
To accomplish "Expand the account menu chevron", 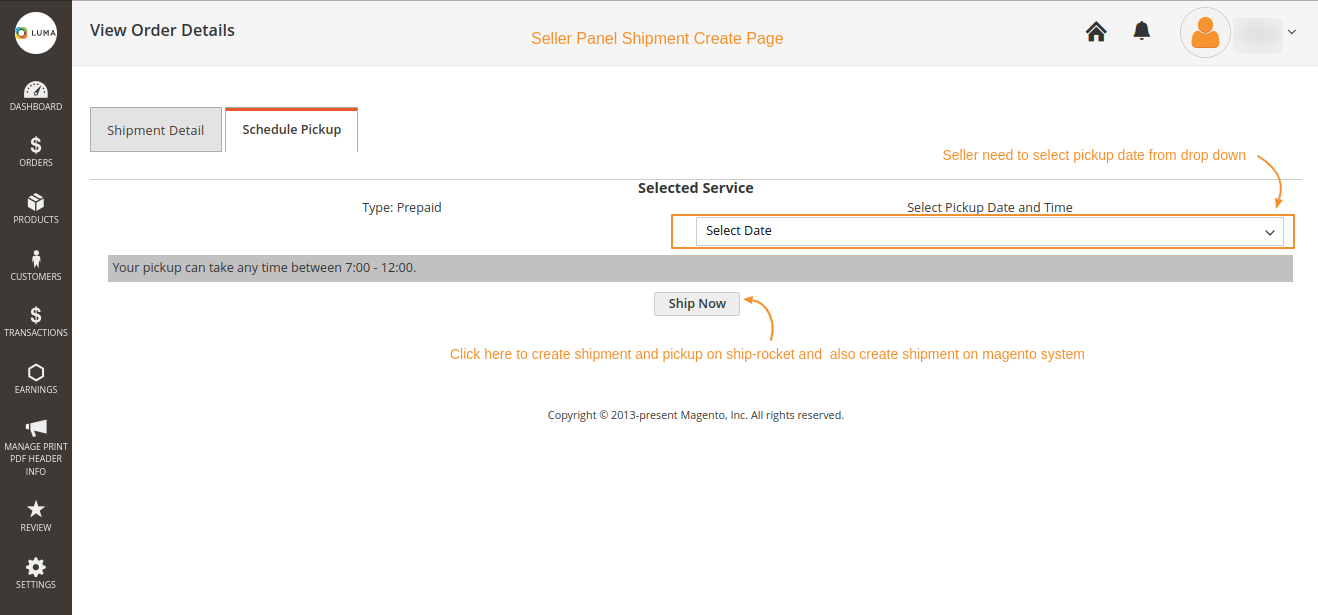I will pos(1292,32).
